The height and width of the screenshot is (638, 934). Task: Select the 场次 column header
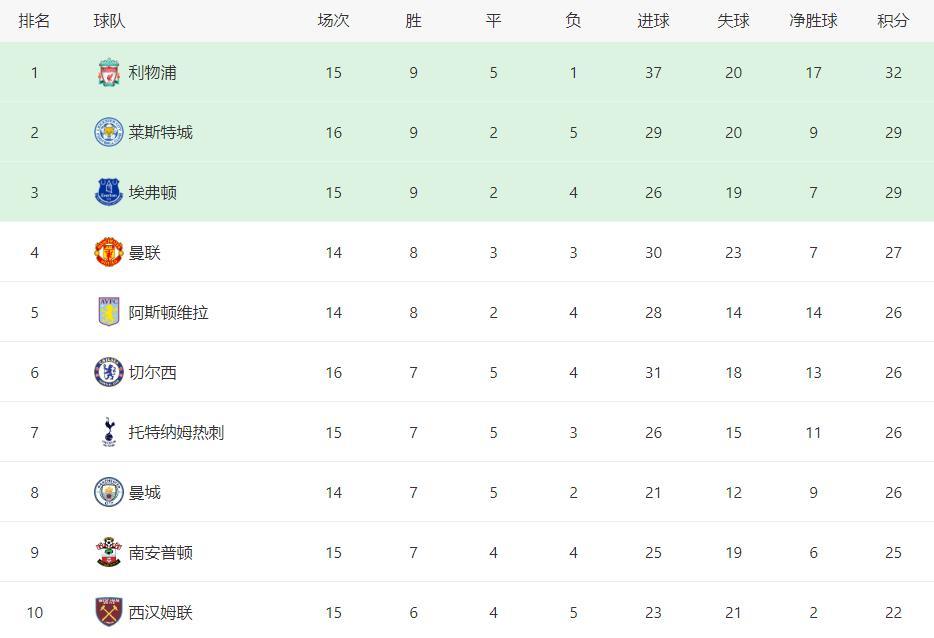334,21
